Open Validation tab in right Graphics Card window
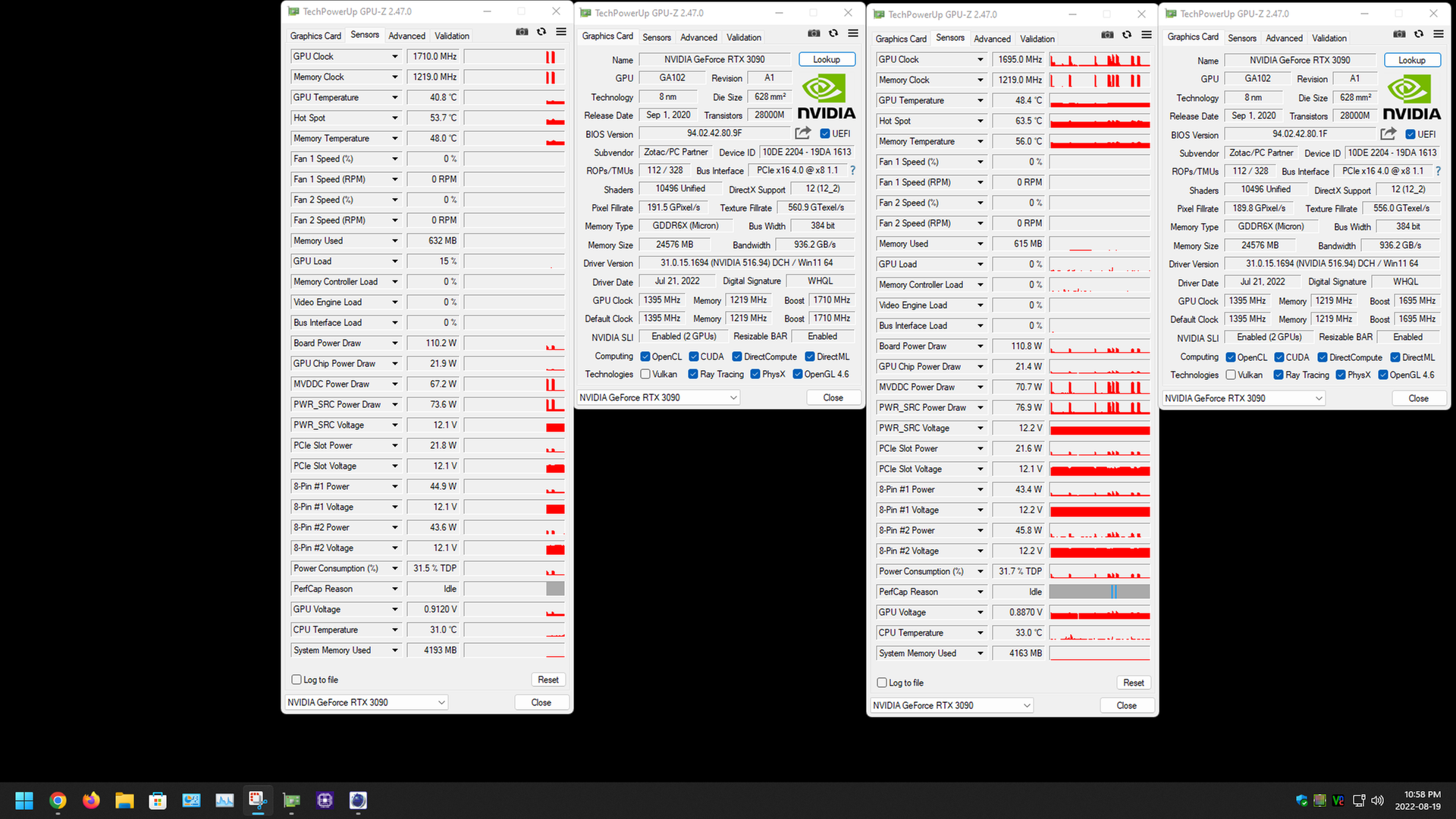This screenshot has width=1456, height=819. pyautogui.click(x=1329, y=38)
